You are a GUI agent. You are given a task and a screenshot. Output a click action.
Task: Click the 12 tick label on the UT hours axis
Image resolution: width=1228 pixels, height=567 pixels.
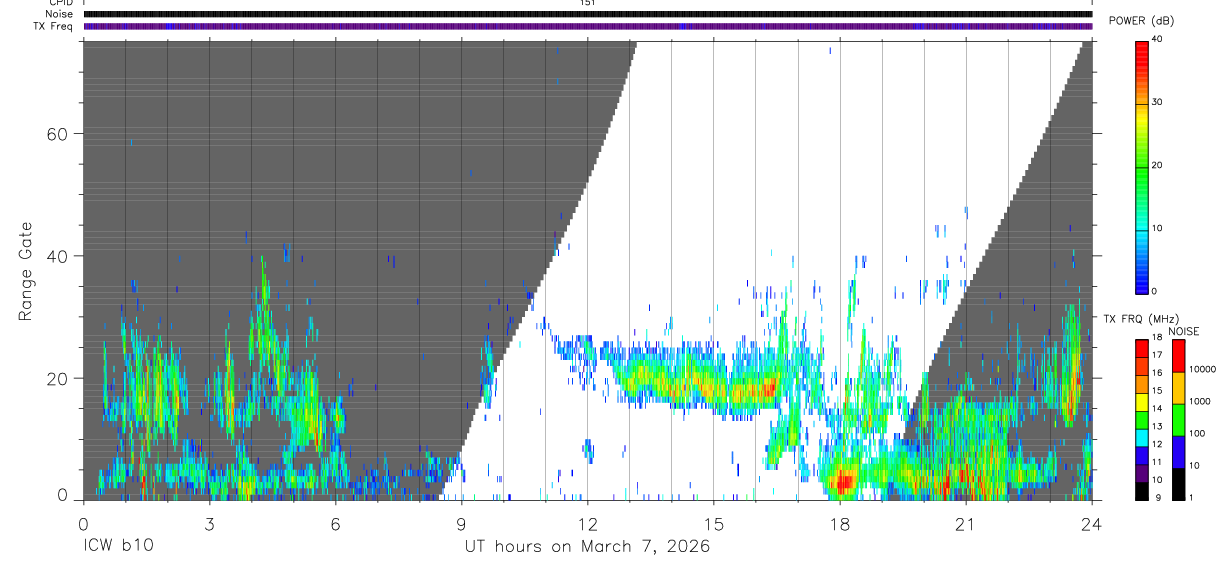pos(587,524)
